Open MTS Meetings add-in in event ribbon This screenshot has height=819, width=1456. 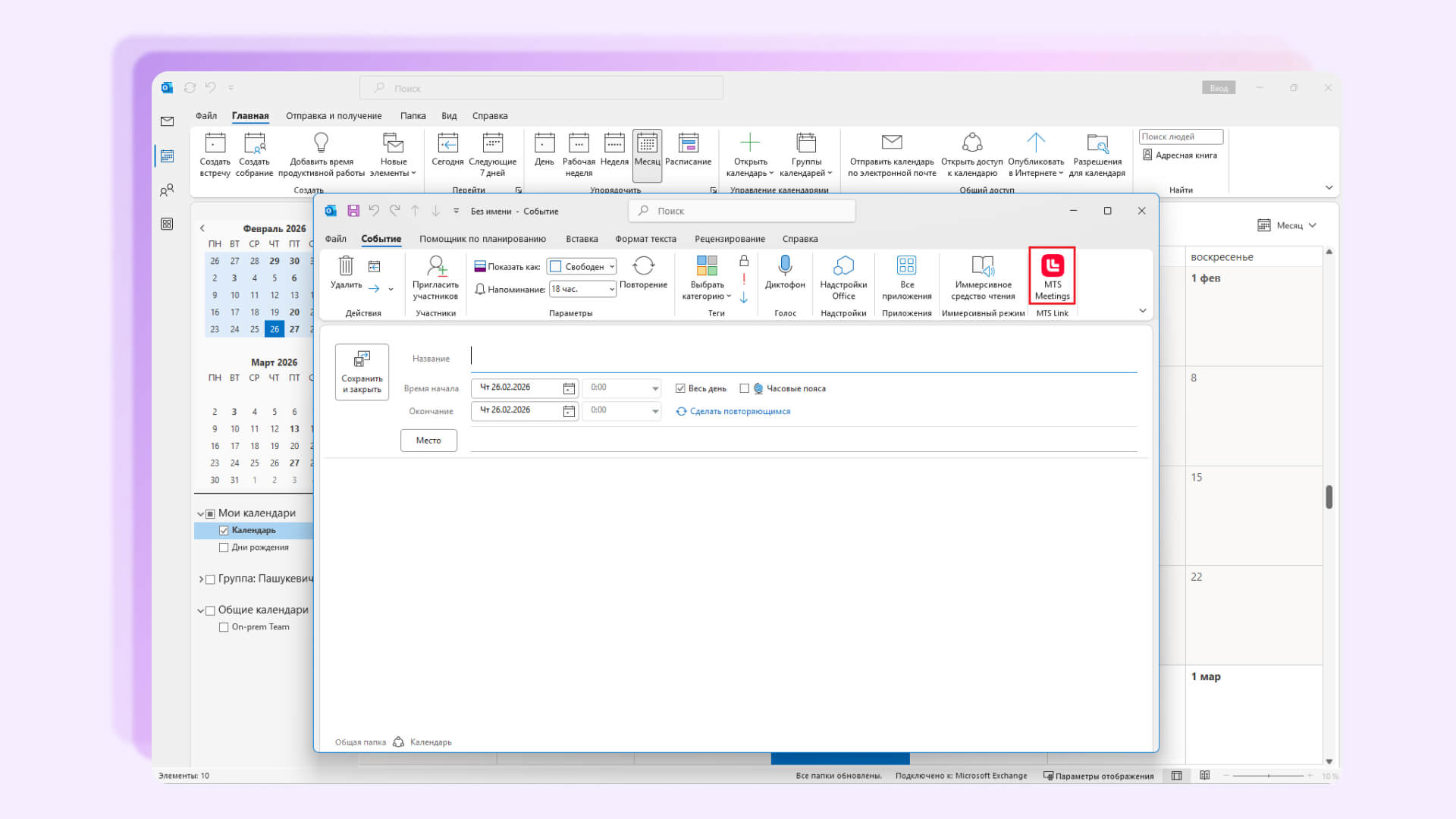click(x=1052, y=277)
